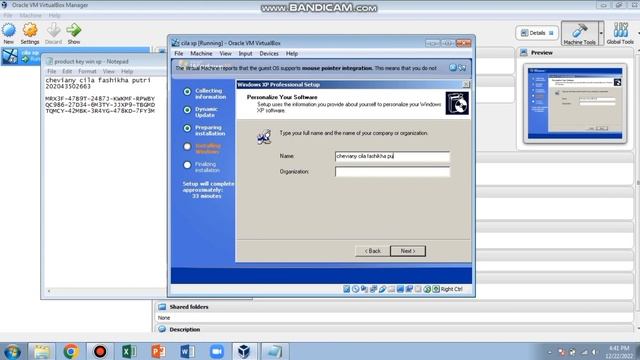Click the display status icon in VM status bar
This screenshot has width=640, height=360.
(x=400, y=289)
